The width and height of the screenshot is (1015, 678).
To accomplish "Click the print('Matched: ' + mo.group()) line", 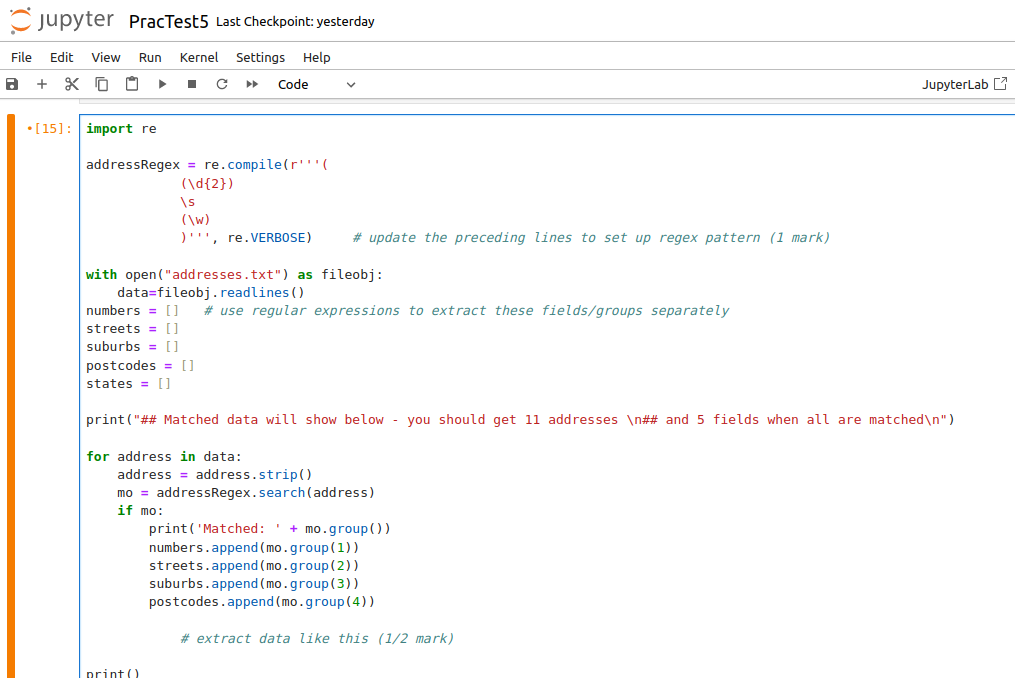I will (269, 529).
